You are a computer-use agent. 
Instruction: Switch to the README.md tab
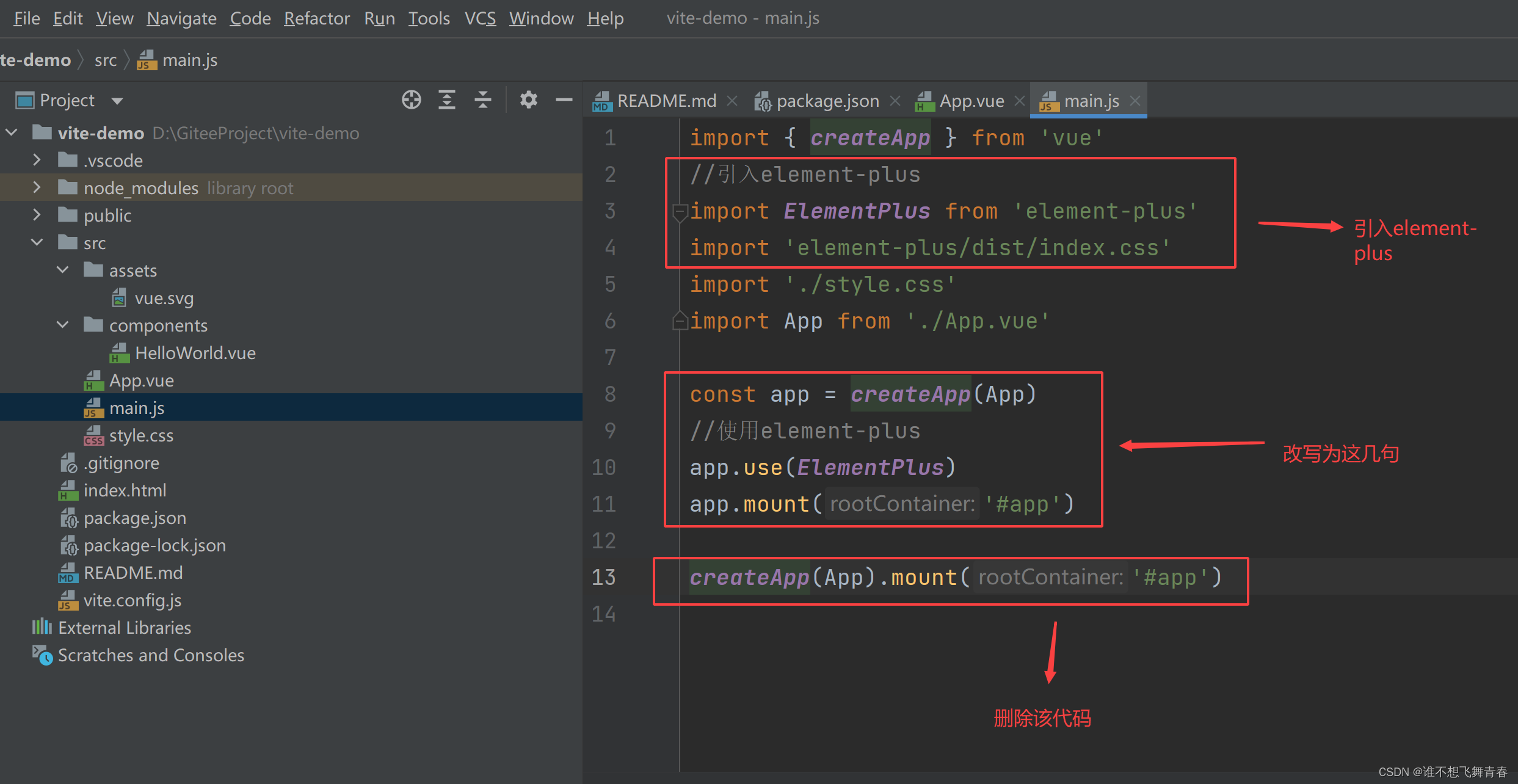(666, 101)
